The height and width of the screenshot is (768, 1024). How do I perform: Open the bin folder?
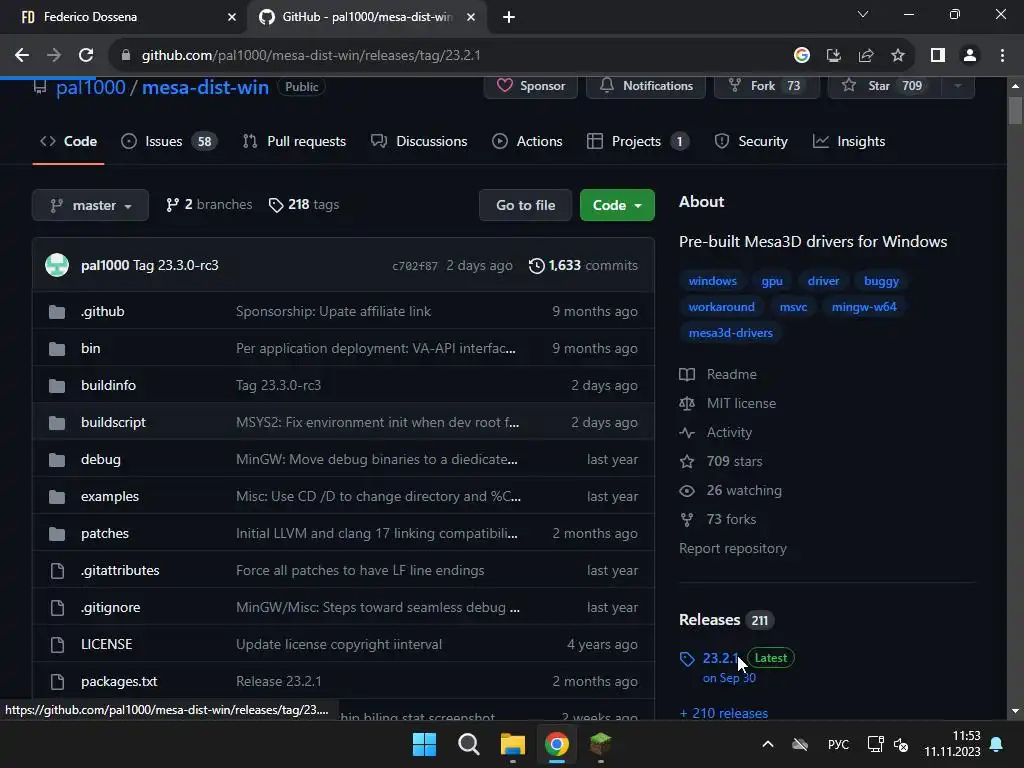pyautogui.click(x=91, y=348)
